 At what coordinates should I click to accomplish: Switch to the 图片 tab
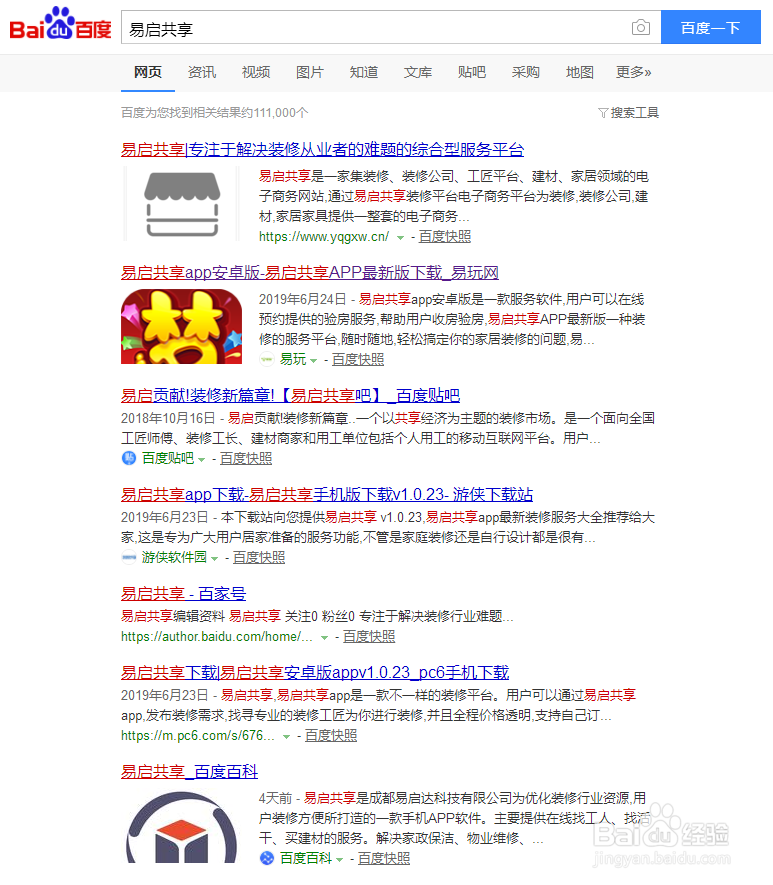pos(310,72)
